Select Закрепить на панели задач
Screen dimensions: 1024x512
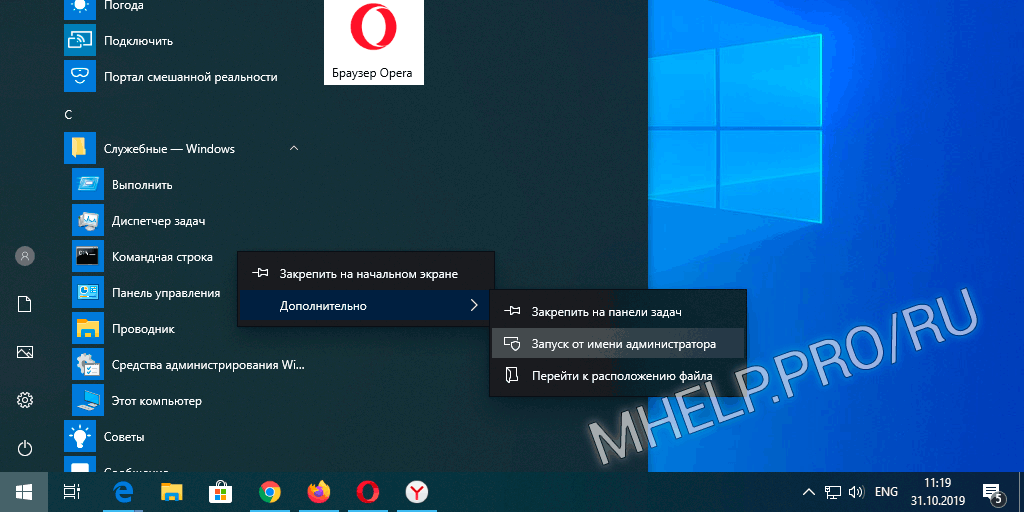coord(617,312)
